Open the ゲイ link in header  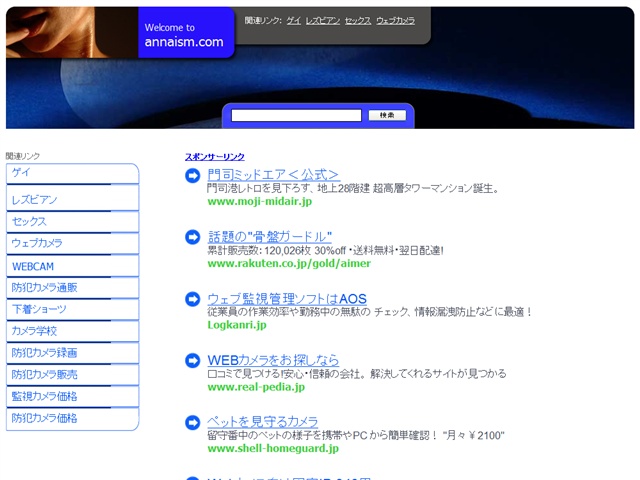point(293,20)
